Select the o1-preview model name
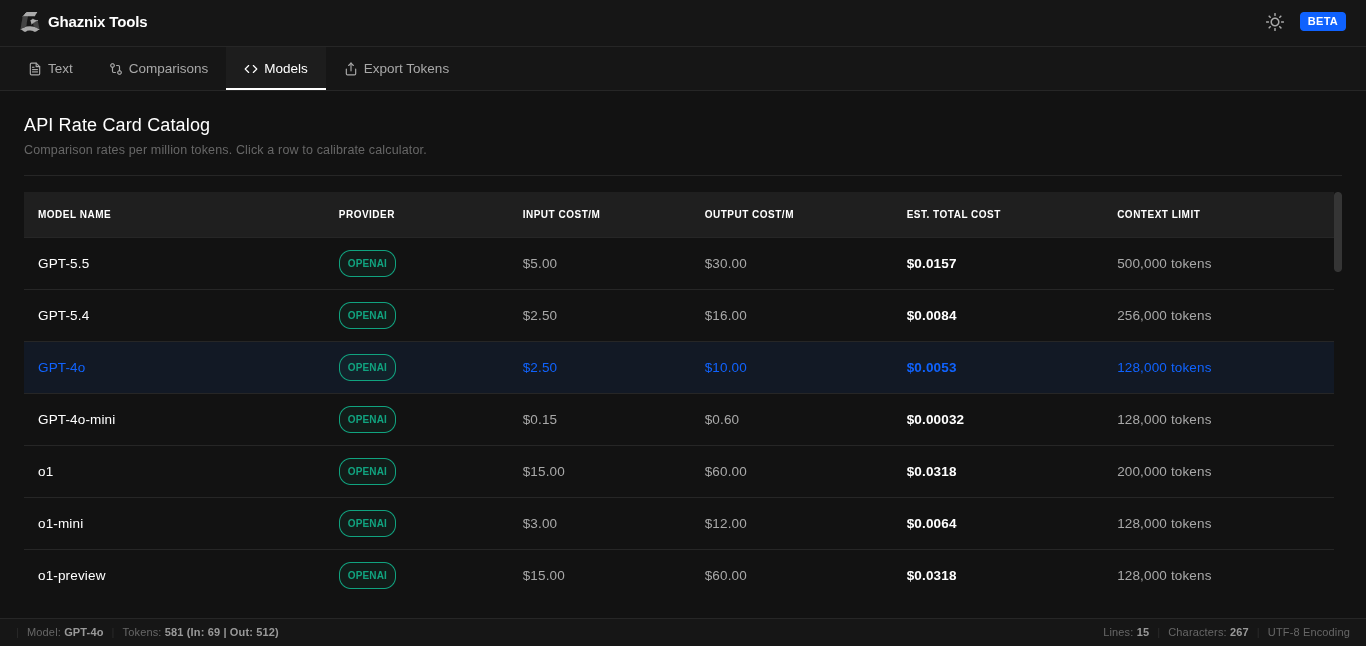Image resolution: width=1366 pixels, height=646 pixels. (x=72, y=576)
